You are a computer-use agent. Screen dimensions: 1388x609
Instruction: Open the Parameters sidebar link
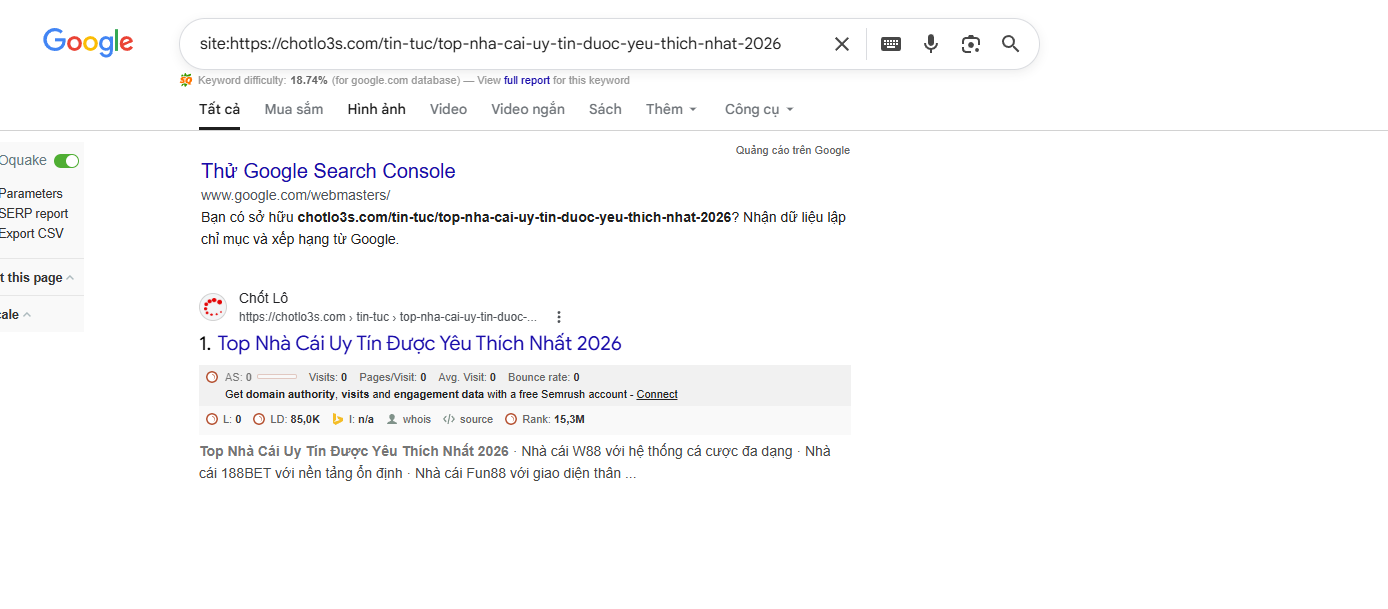31,194
